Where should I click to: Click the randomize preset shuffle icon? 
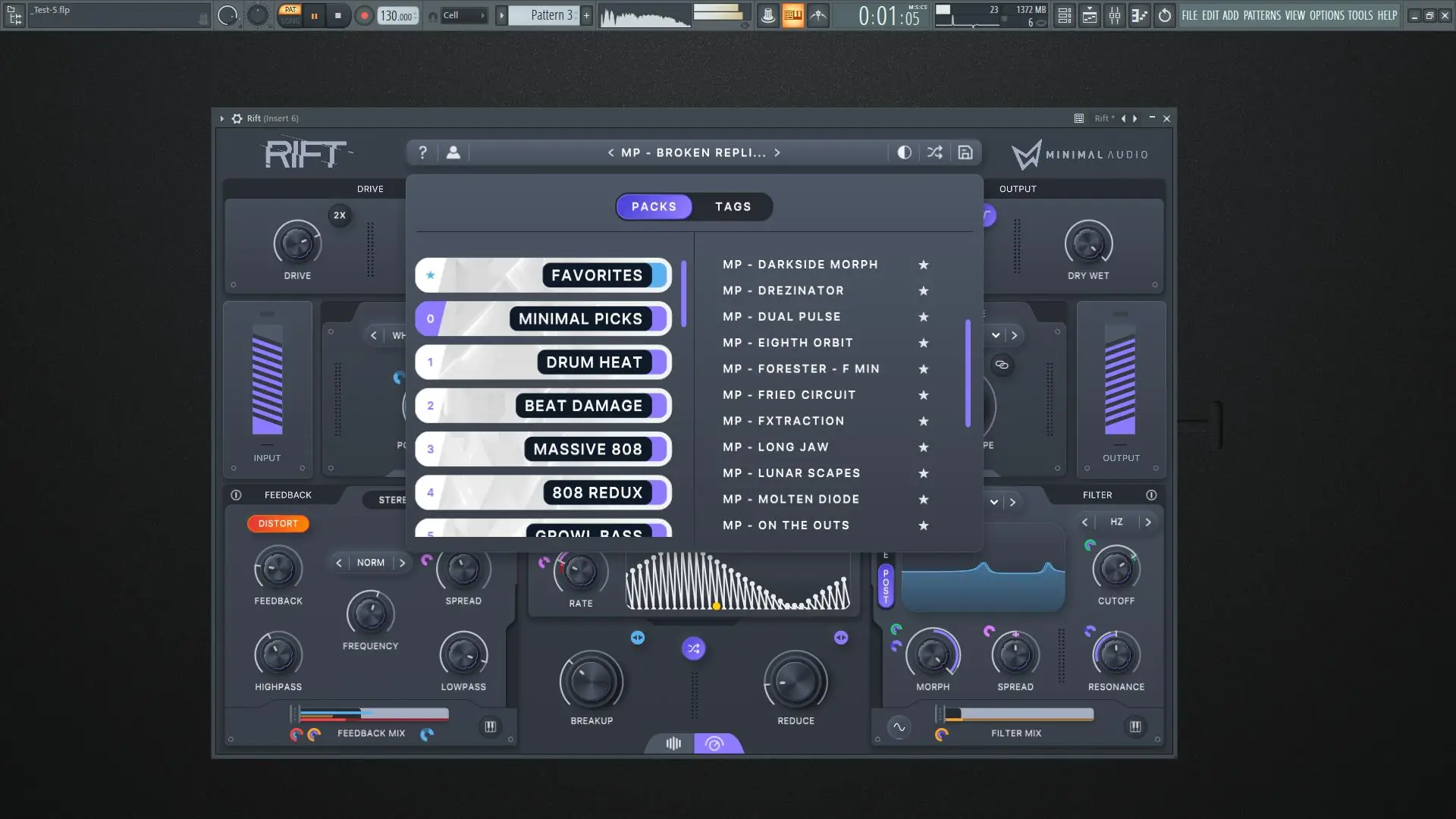tap(934, 152)
